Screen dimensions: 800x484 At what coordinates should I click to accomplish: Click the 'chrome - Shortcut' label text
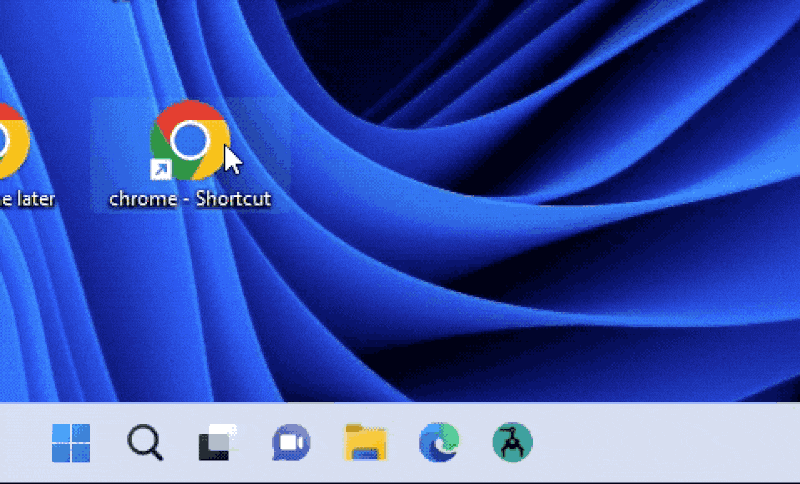point(190,198)
